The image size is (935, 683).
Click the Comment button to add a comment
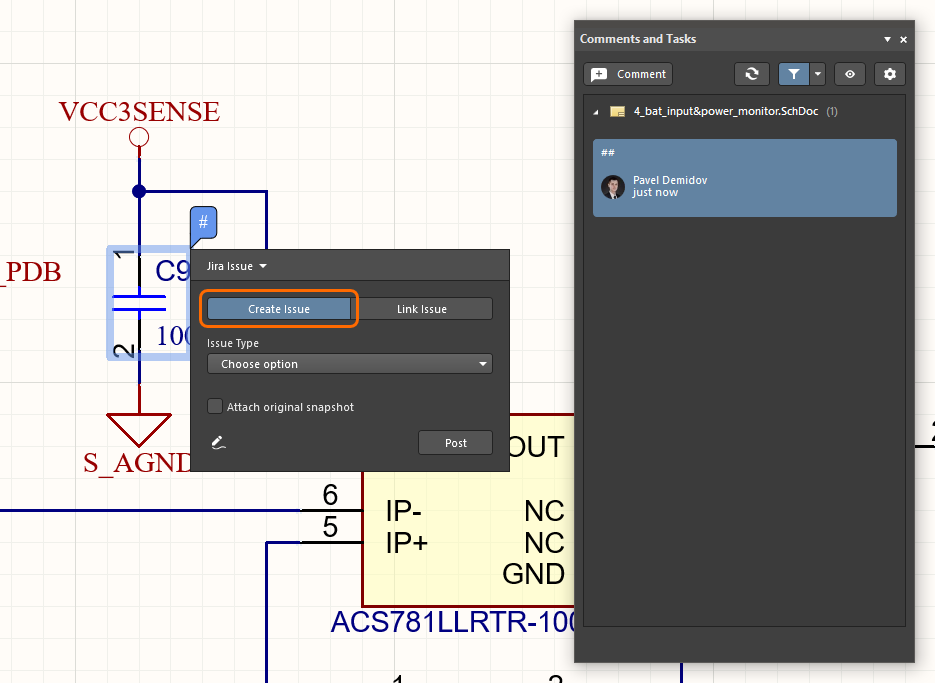coord(628,74)
